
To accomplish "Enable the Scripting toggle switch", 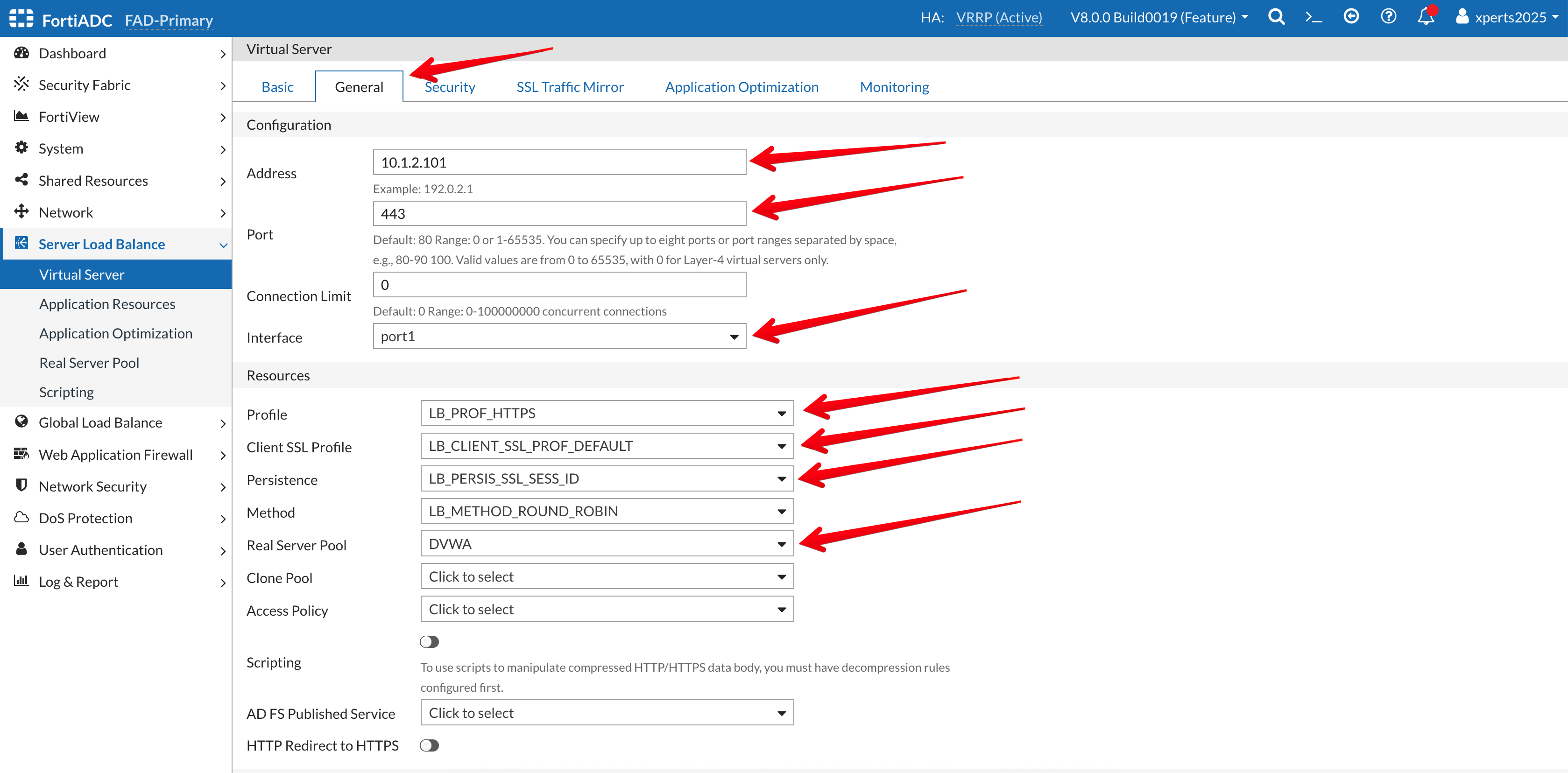I will pos(429,641).
